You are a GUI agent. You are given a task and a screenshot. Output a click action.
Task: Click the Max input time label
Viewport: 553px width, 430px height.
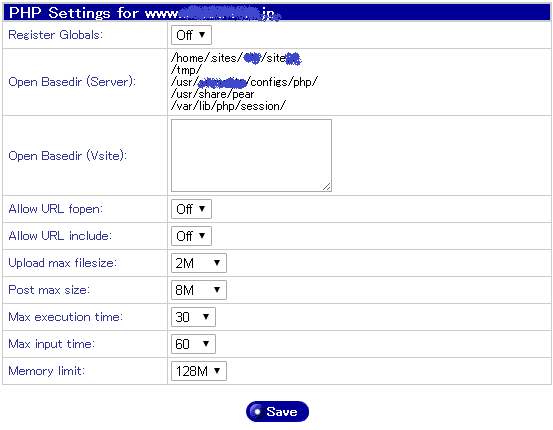[51, 344]
